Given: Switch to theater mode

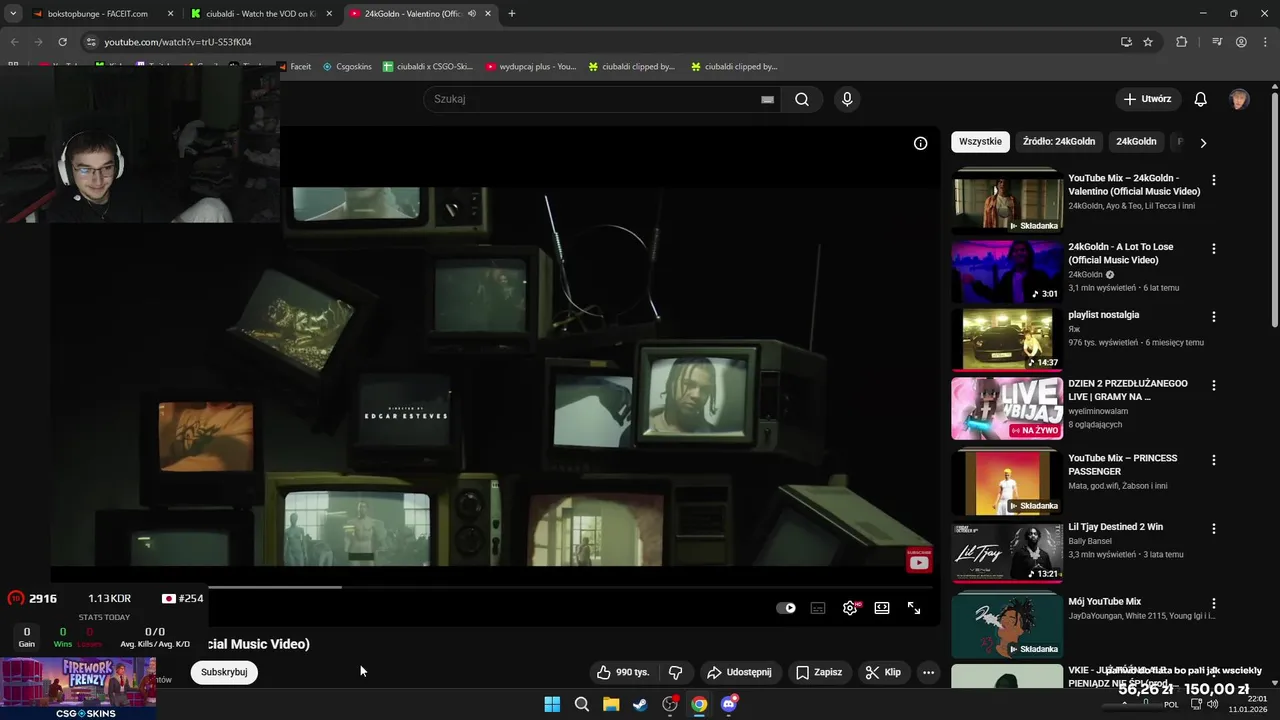Looking at the screenshot, I should 882,608.
